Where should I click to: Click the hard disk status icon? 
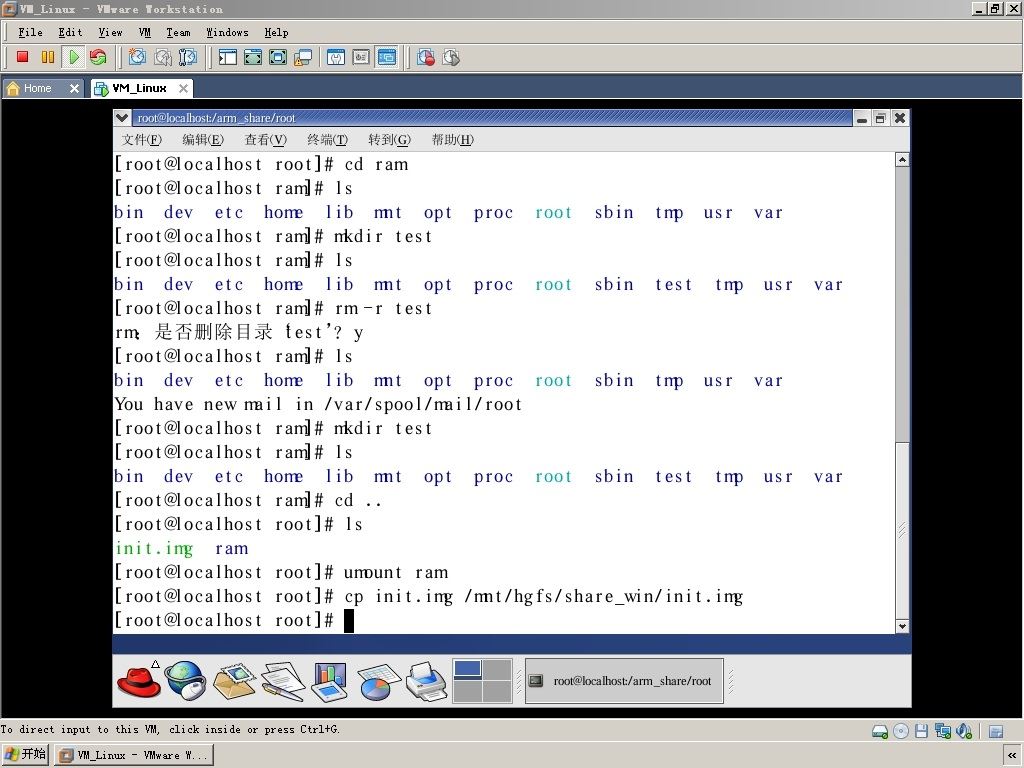[880, 731]
